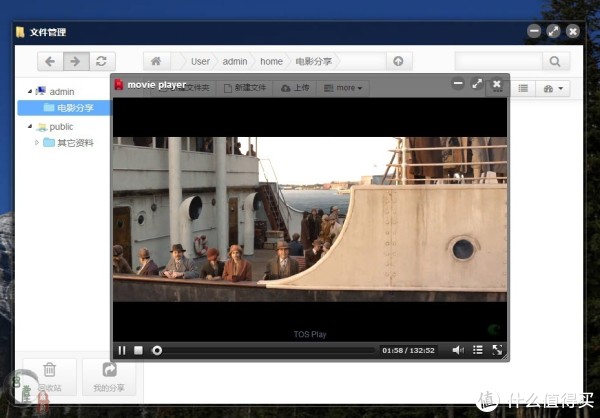Open the home breadcrumb icon
600x418 pixels.
pyautogui.click(x=156, y=61)
